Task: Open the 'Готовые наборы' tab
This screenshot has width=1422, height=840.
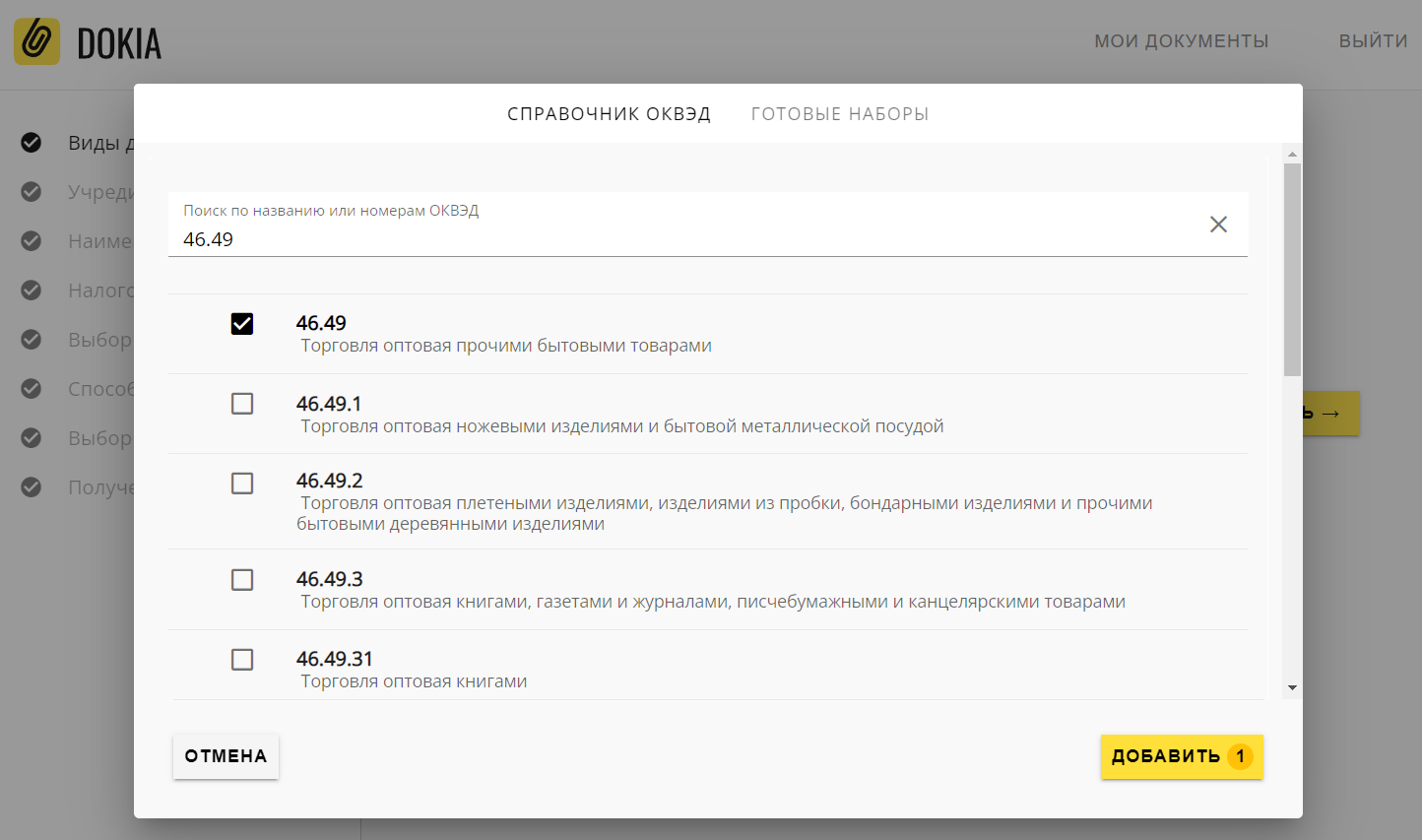Action: click(840, 114)
